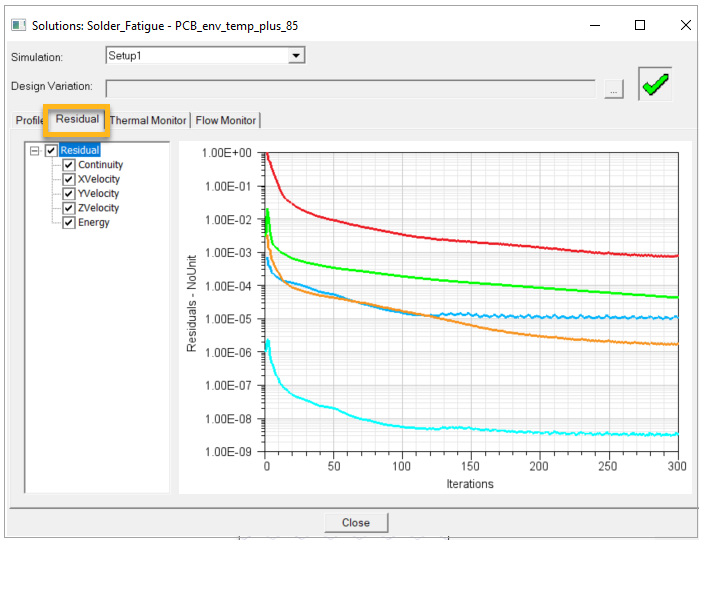Click the green checkmark validation icon

click(x=655, y=87)
